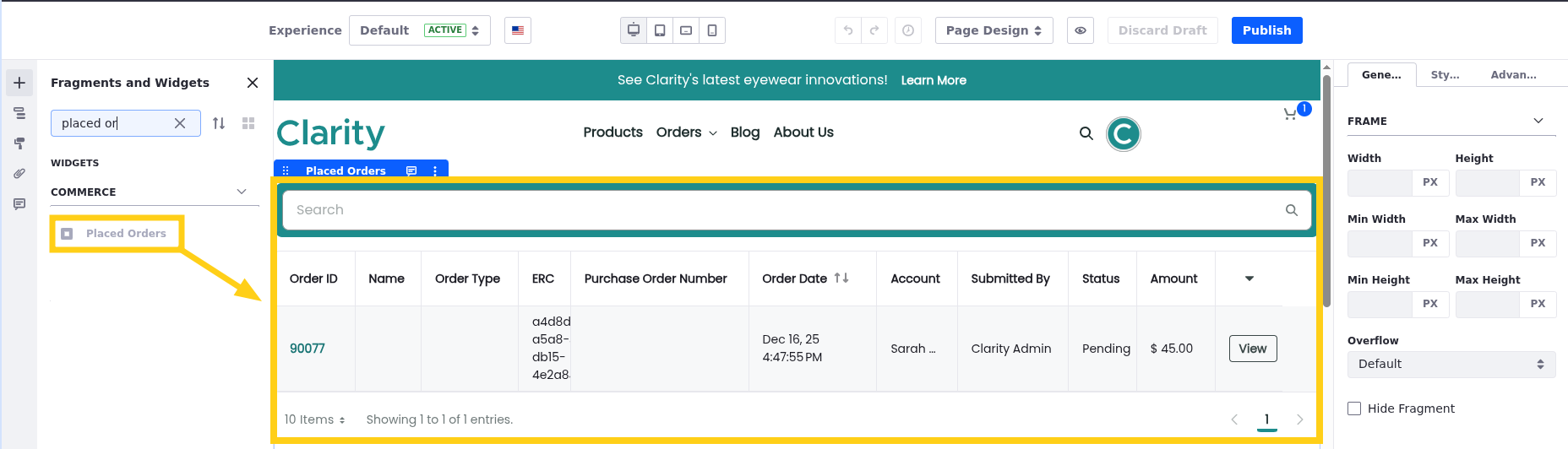Viewport: 1568px width, 449px height.
Task: Clear the placed or search text
Action: (180, 123)
